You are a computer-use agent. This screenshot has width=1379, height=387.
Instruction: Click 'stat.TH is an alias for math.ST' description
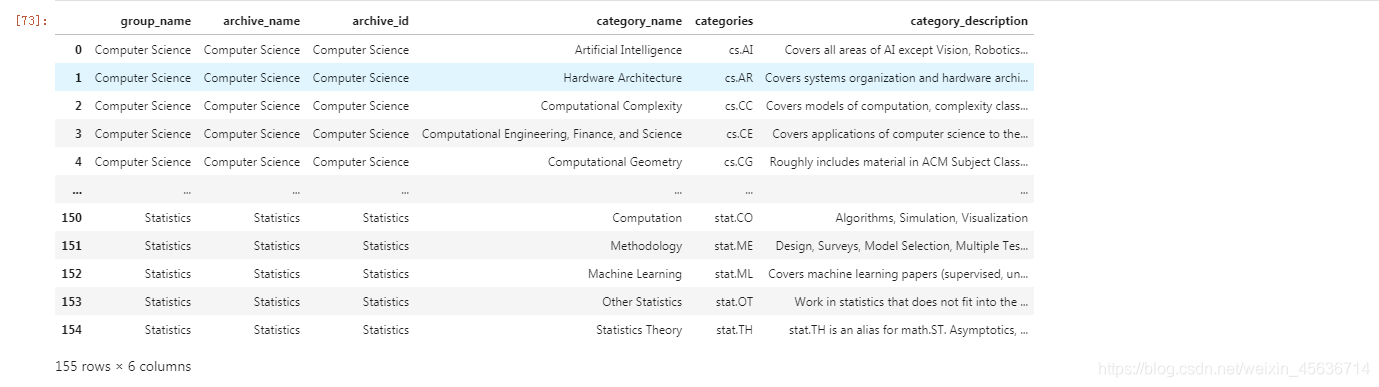click(x=908, y=330)
